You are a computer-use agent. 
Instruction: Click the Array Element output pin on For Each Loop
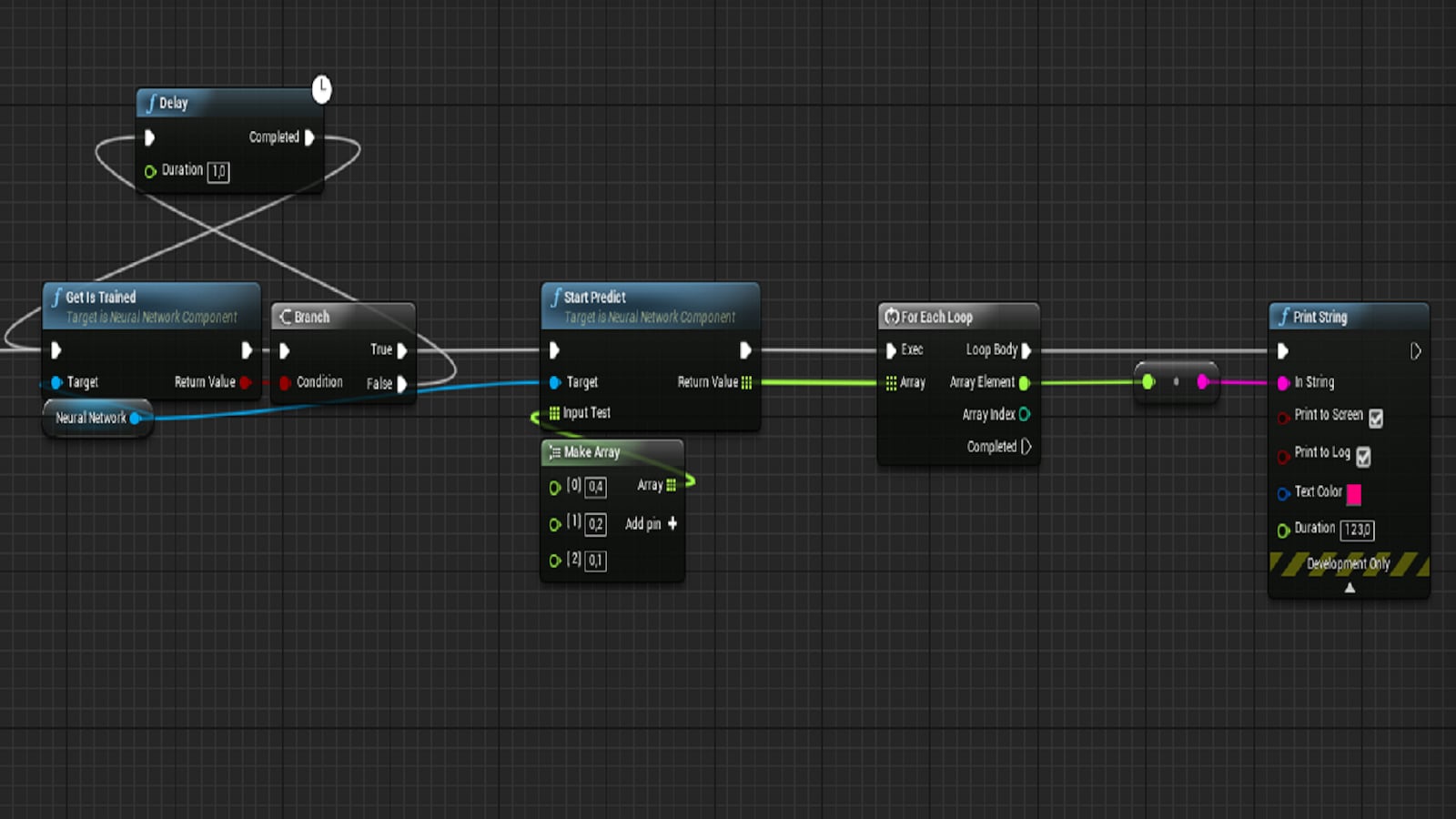[x=1025, y=382]
